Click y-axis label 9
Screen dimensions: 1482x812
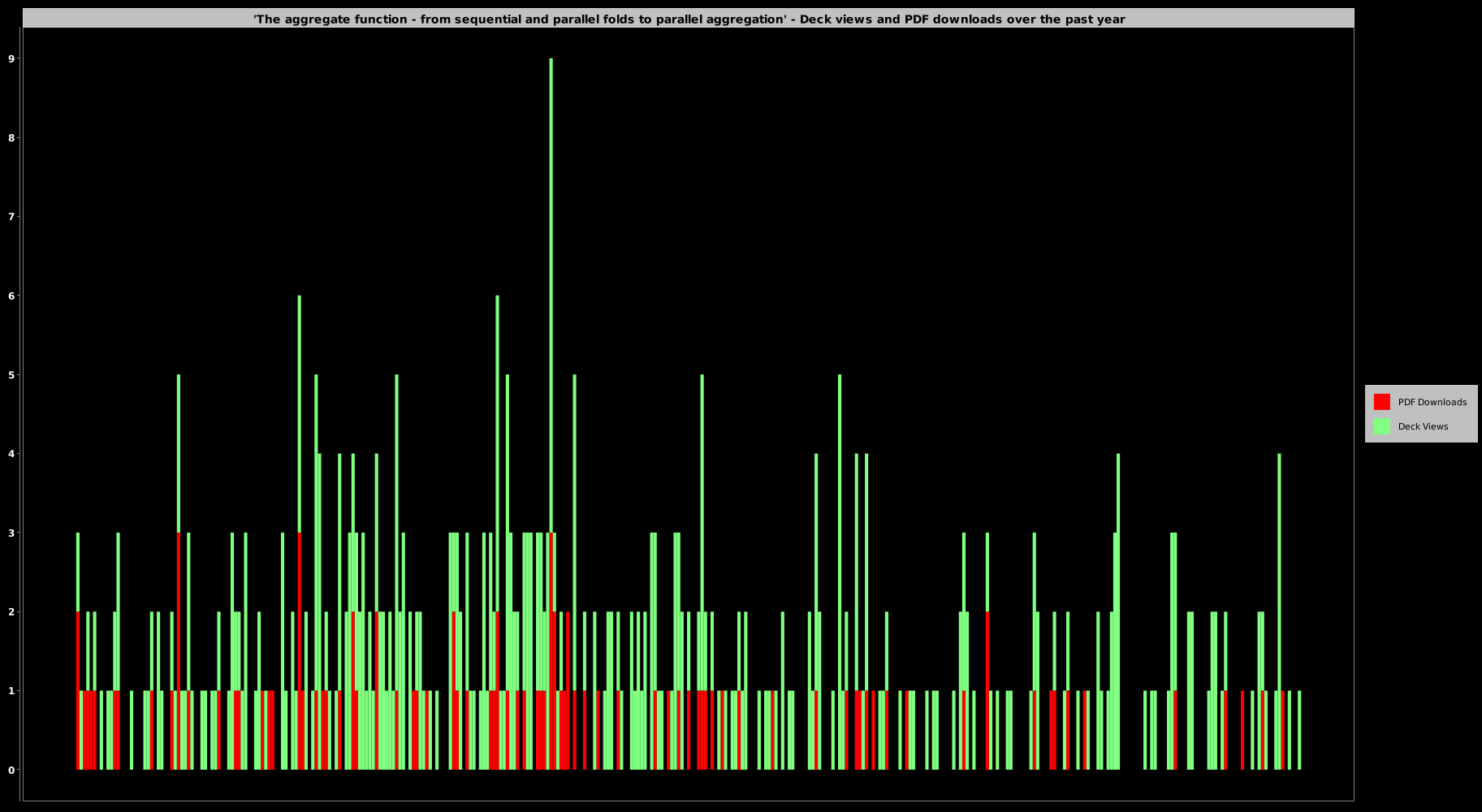coord(11,58)
